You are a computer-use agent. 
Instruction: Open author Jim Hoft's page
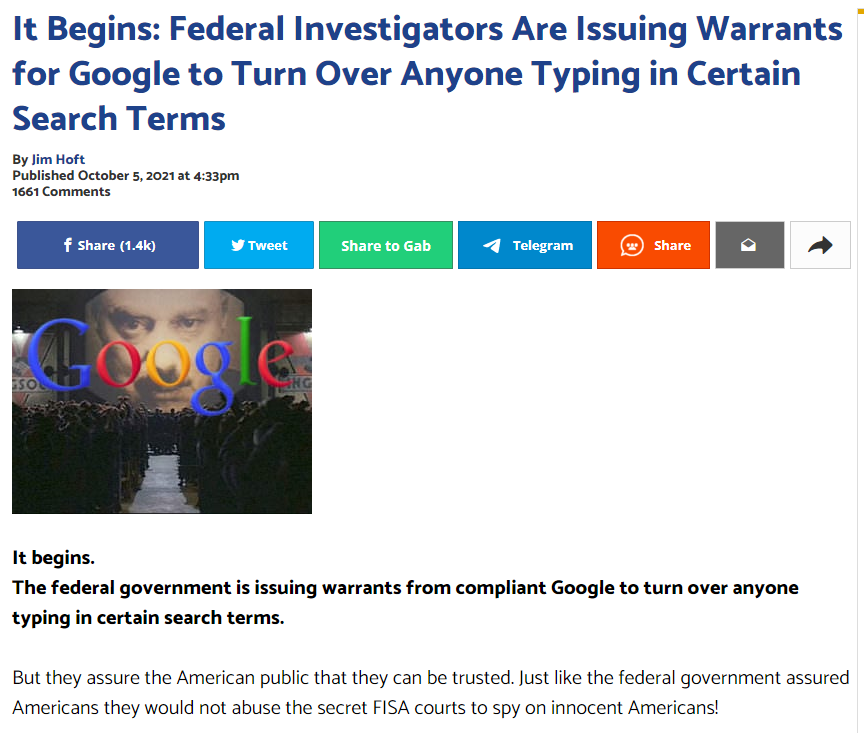pyautogui.click(x=58, y=159)
